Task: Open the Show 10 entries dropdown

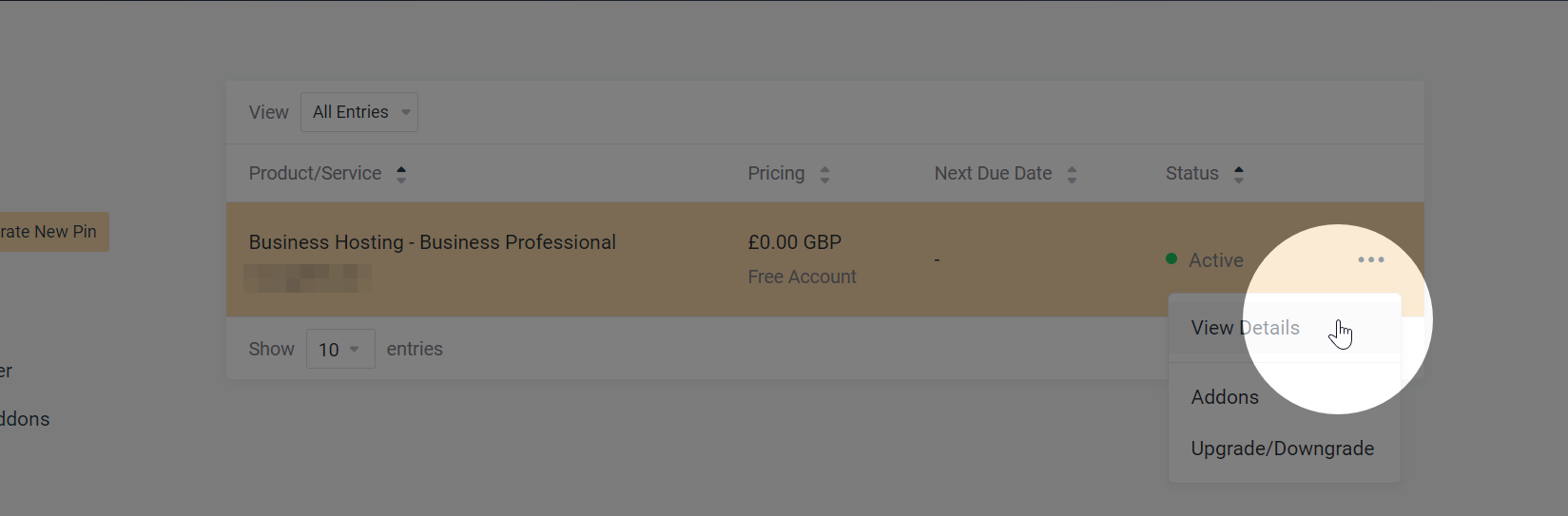Action: [x=340, y=349]
